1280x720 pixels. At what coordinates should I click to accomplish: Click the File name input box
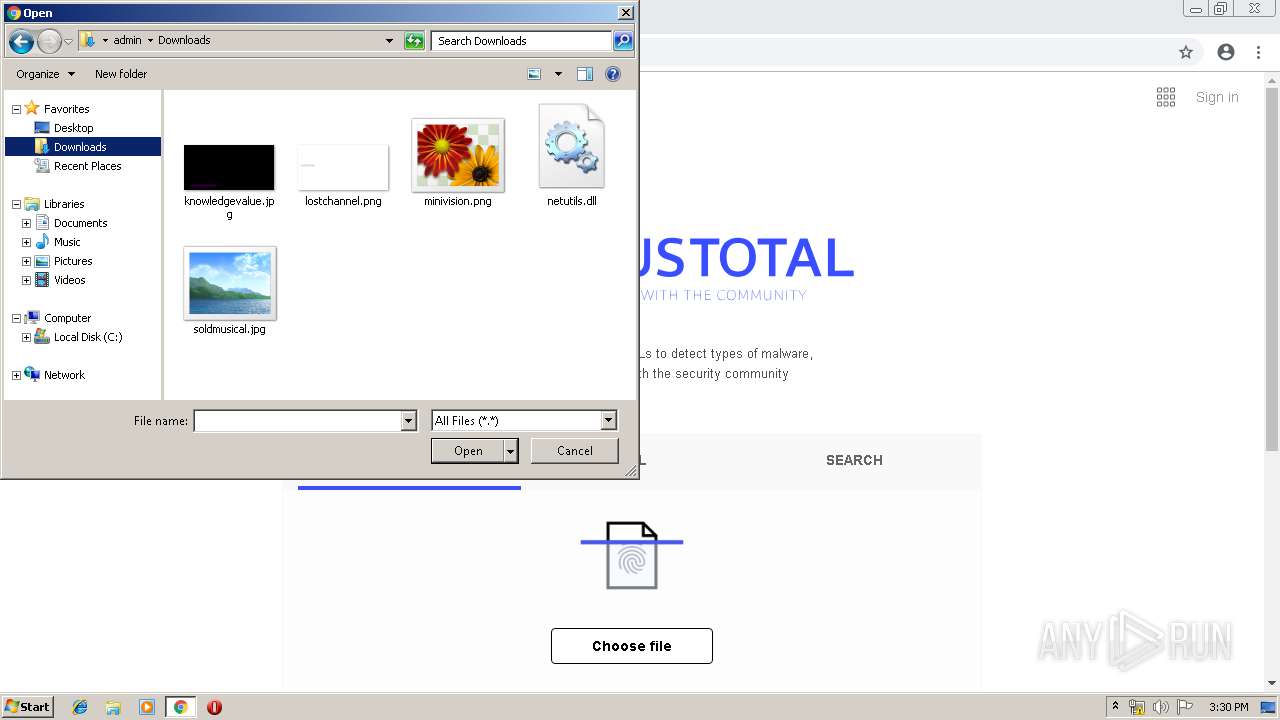297,421
